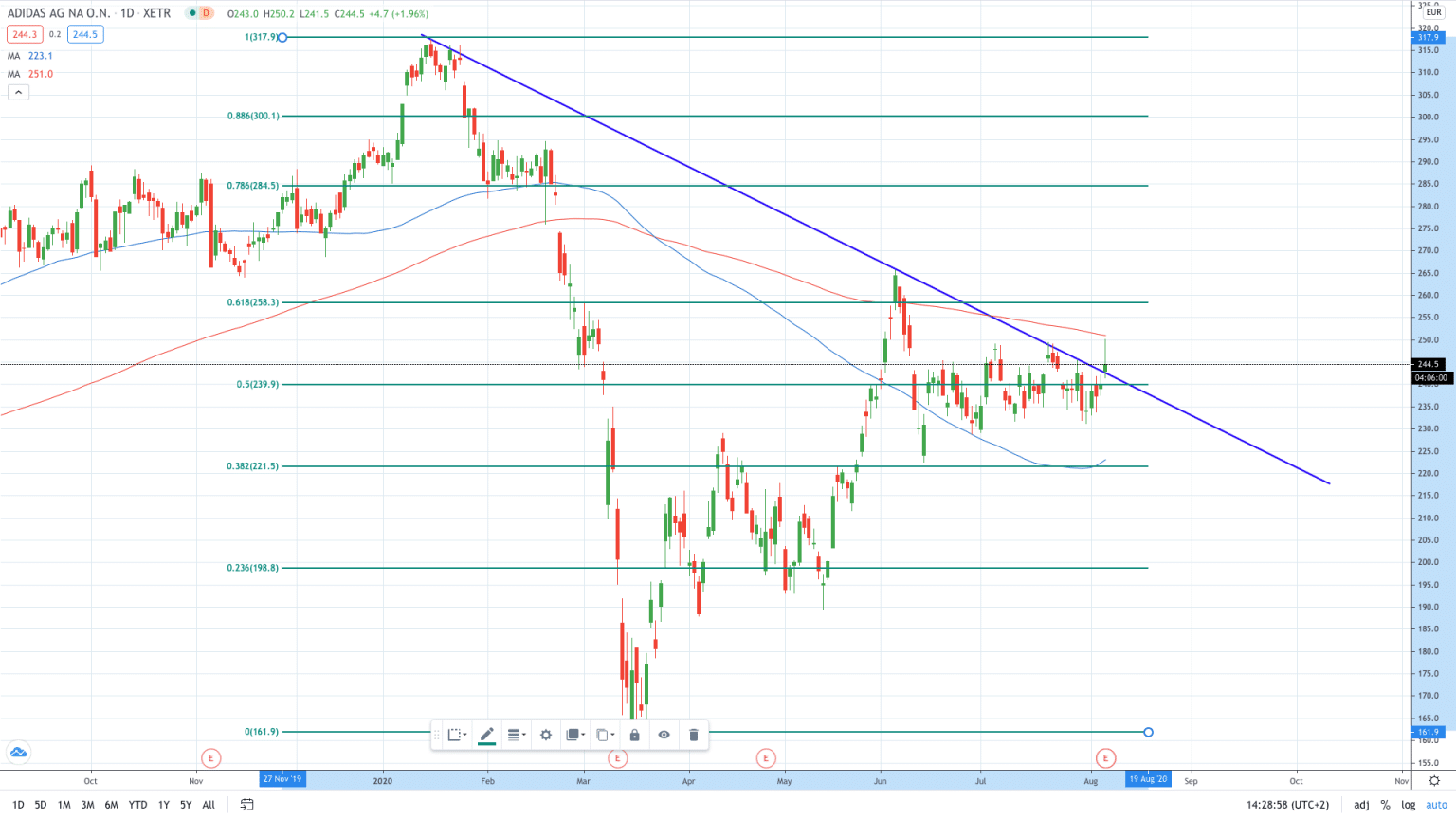The height and width of the screenshot is (819, 1456).
Task: Open the clone/copy dropdown
Action: coord(605,735)
